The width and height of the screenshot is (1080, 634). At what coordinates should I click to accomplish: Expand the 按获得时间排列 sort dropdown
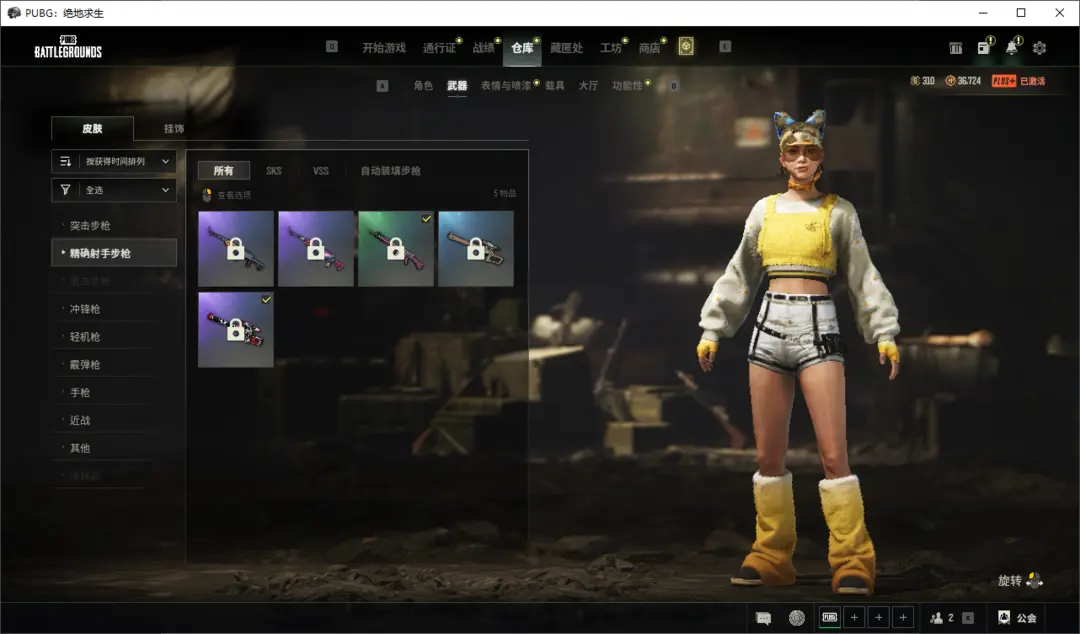[x=114, y=161]
